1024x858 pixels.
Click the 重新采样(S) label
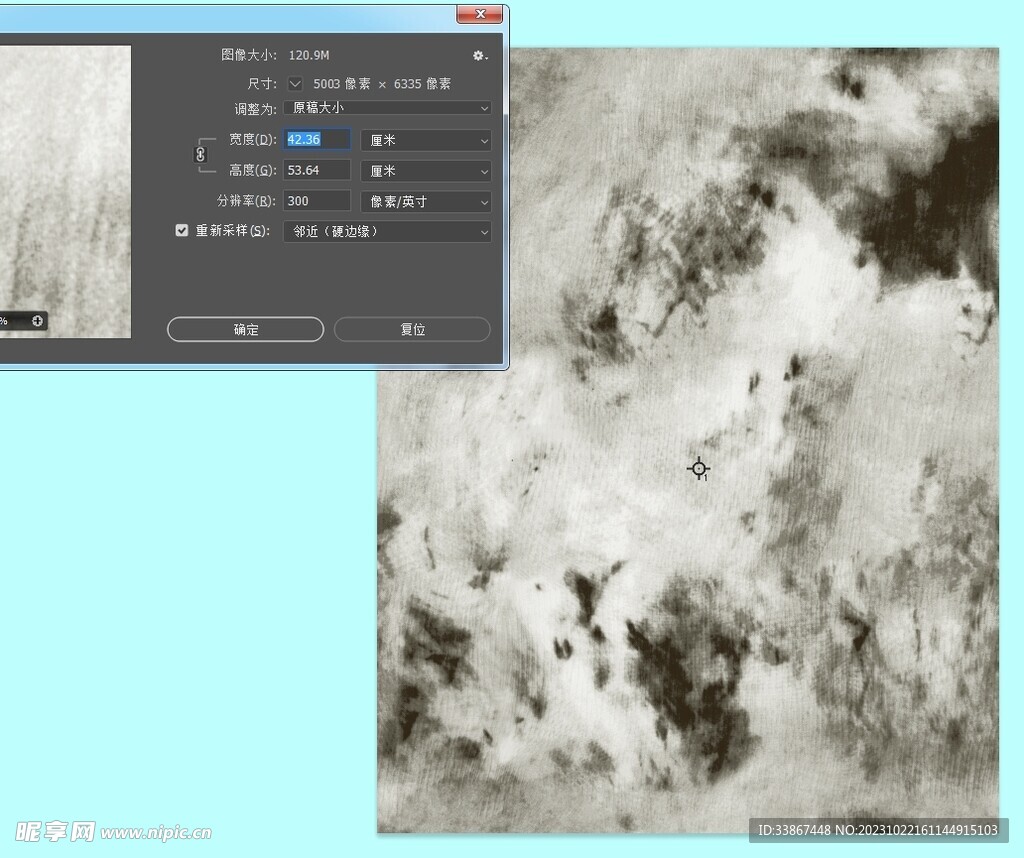point(232,230)
